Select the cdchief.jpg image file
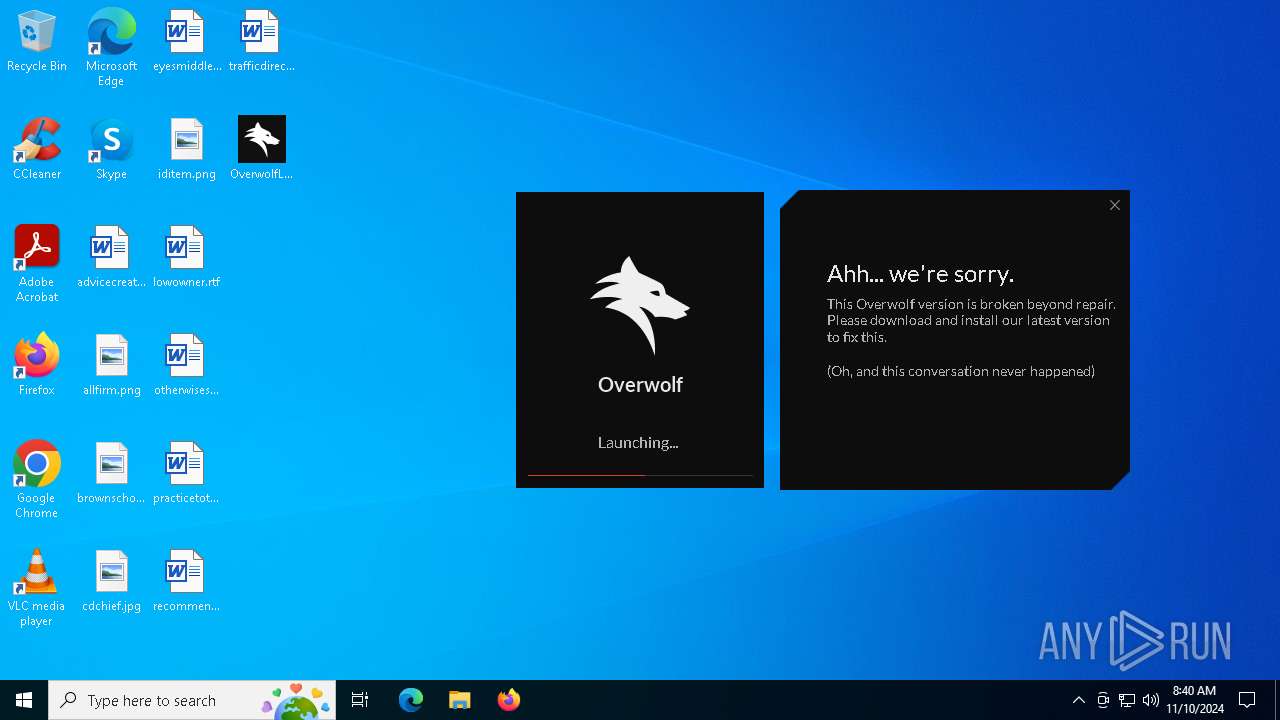 click(x=111, y=582)
